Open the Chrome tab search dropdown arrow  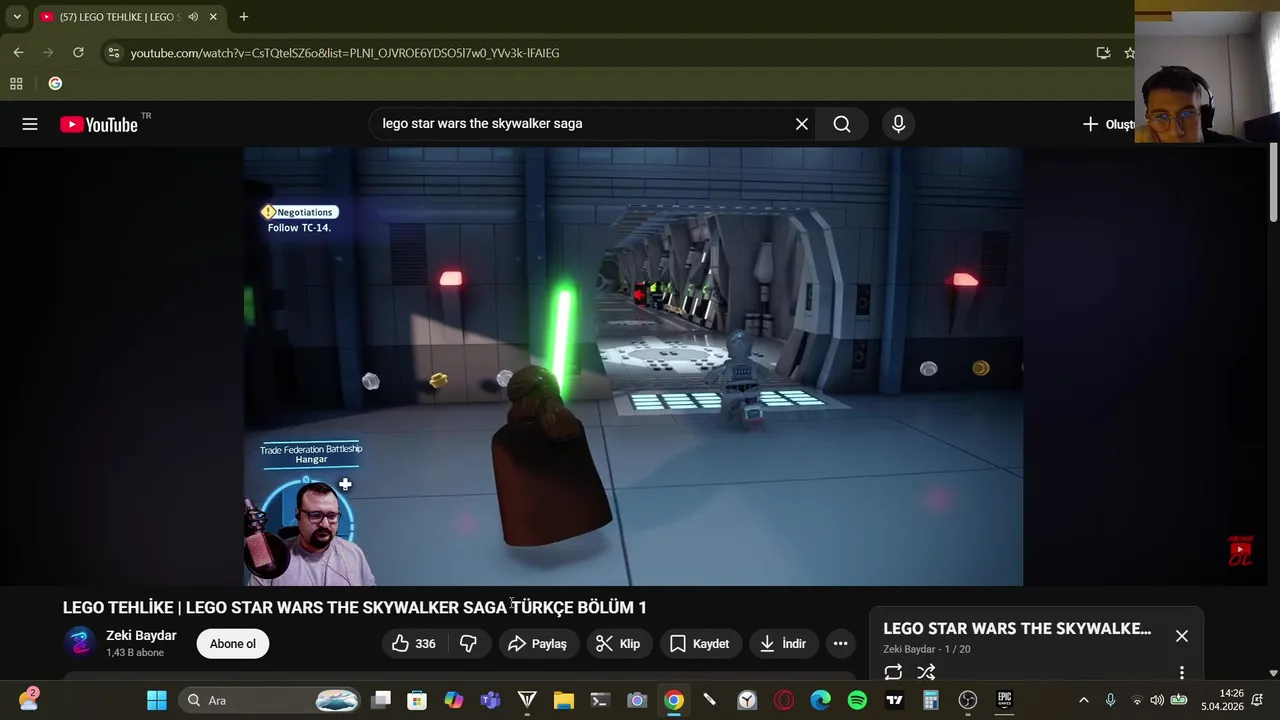tap(17, 17)
